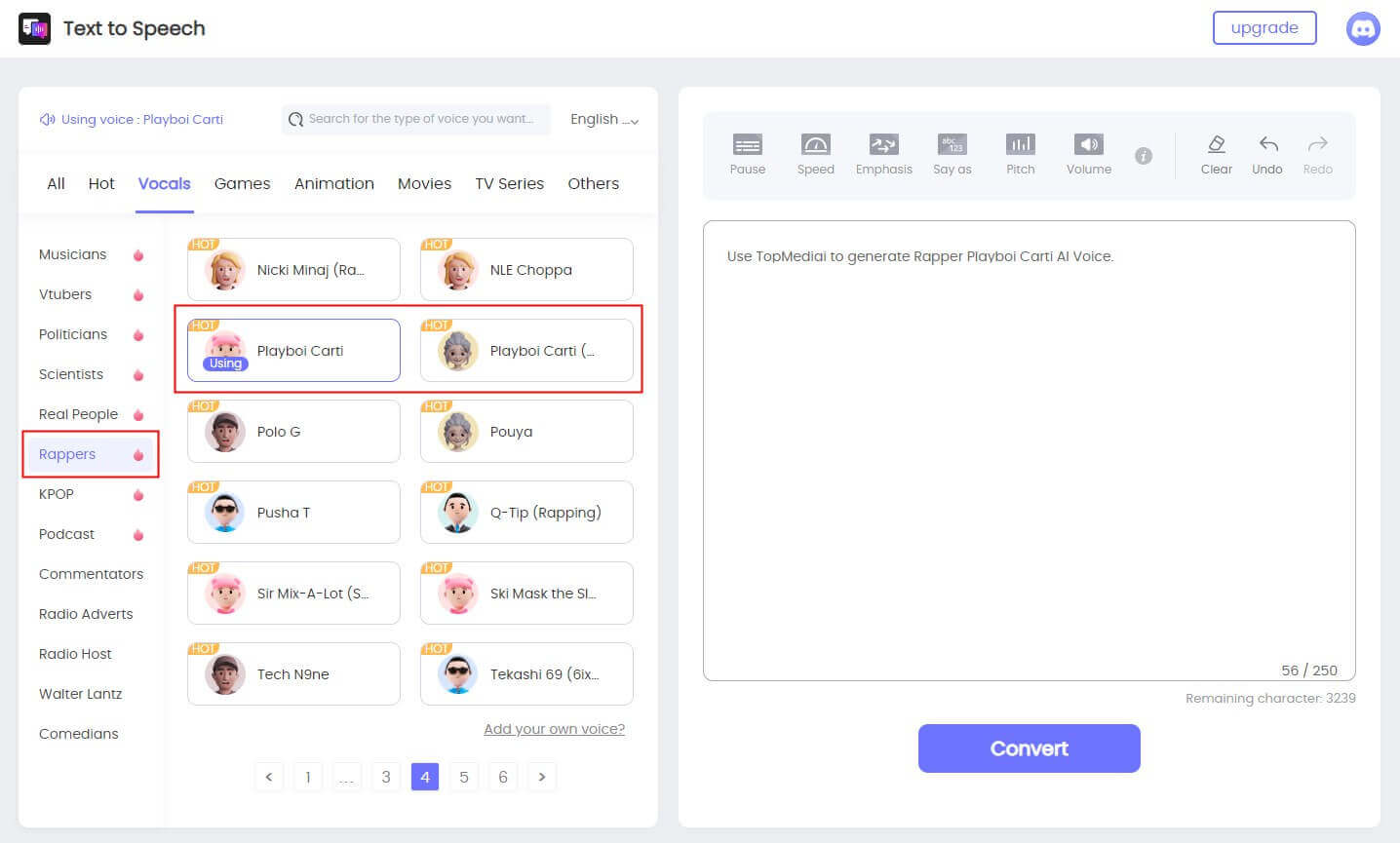
Task: Select the Podcast category
Action: coord(91,534)
